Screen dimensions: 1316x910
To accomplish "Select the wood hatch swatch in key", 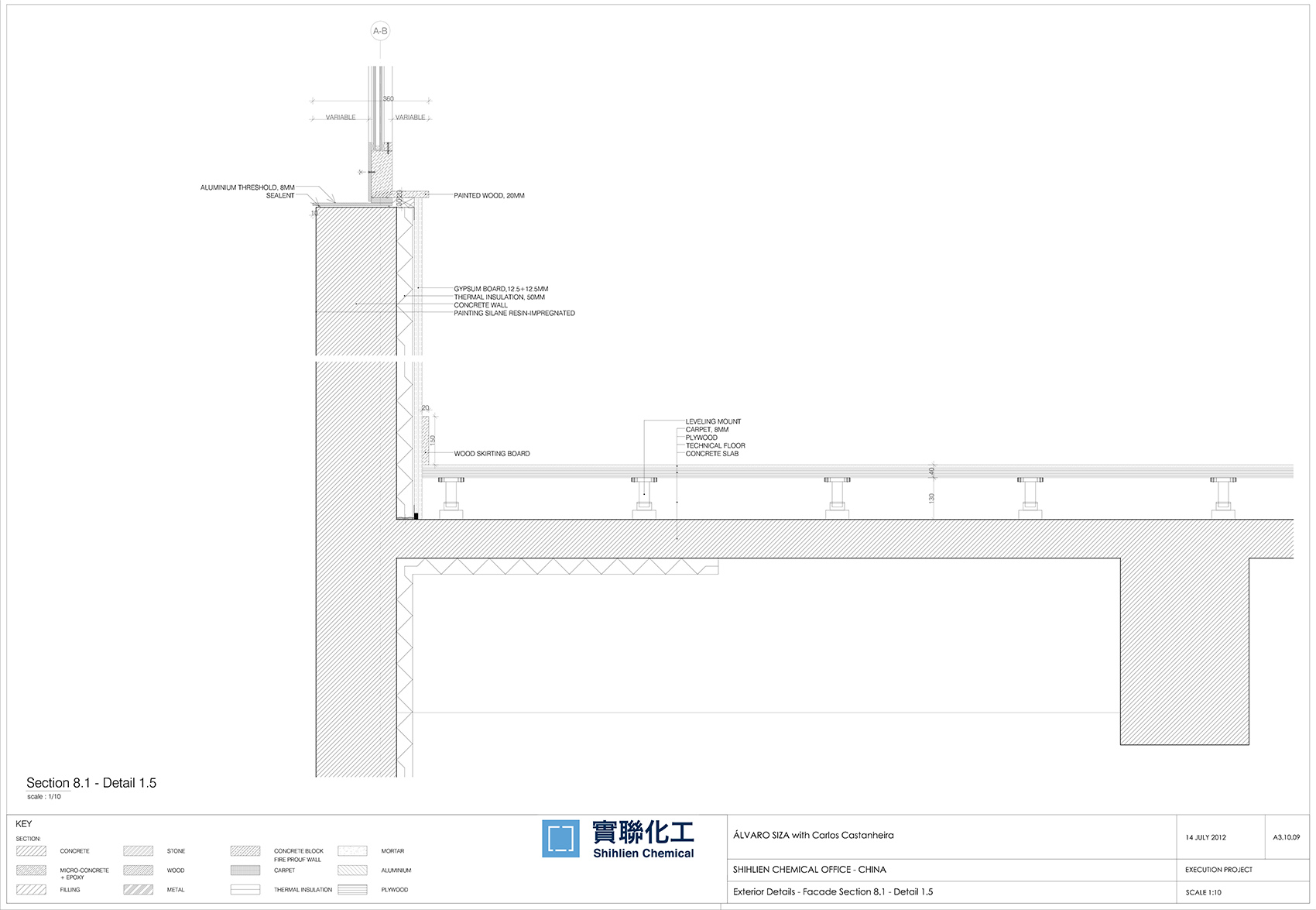I will 138,871.
